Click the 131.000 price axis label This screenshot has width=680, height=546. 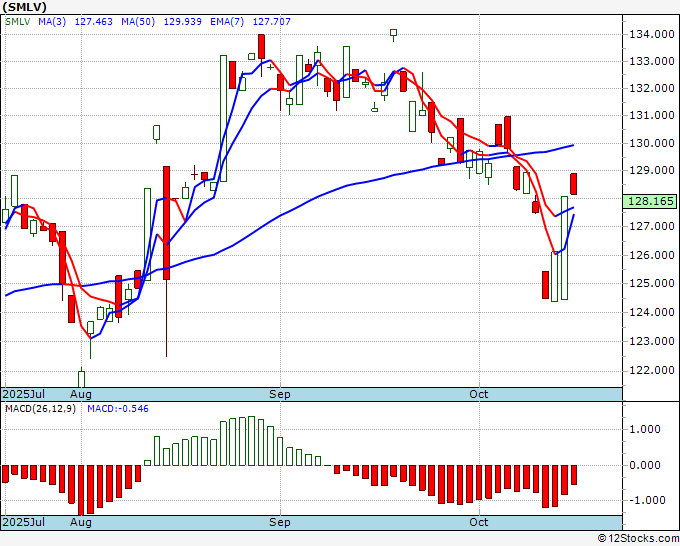click(x=652, y=115)
